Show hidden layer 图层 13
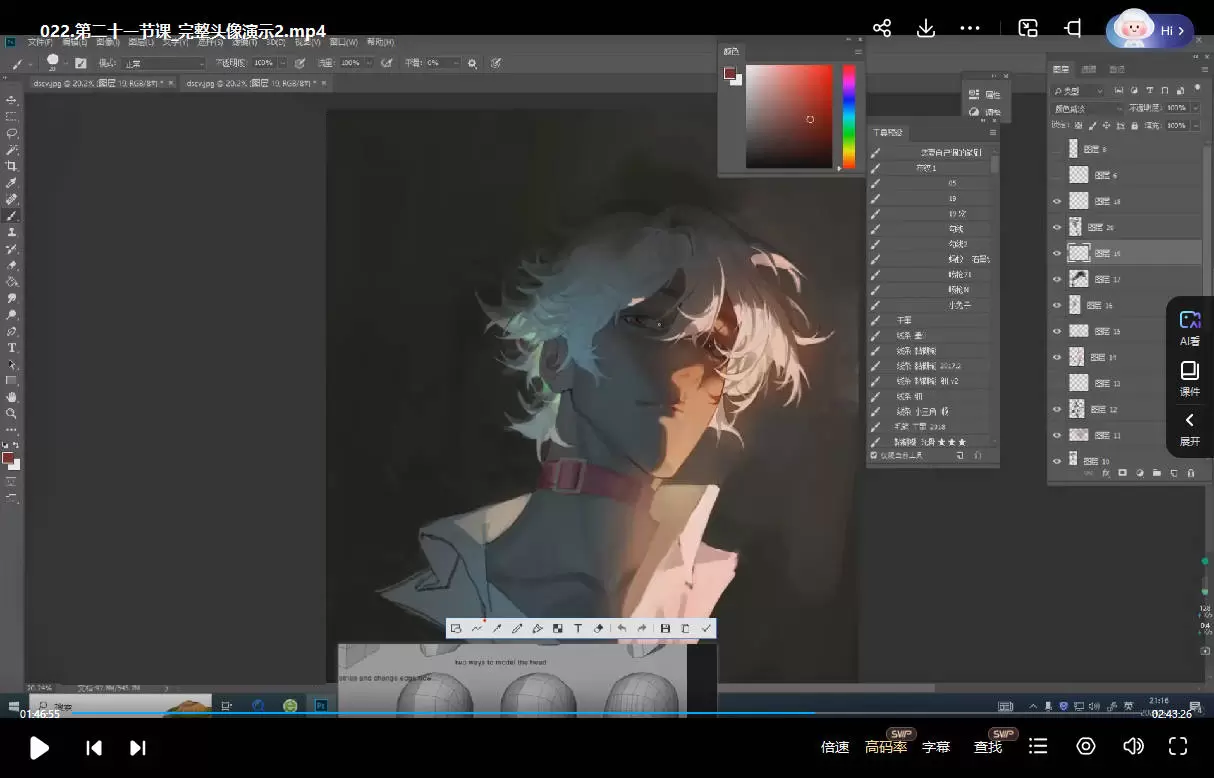1214x778 pixels. click(x=1057, y=383)
